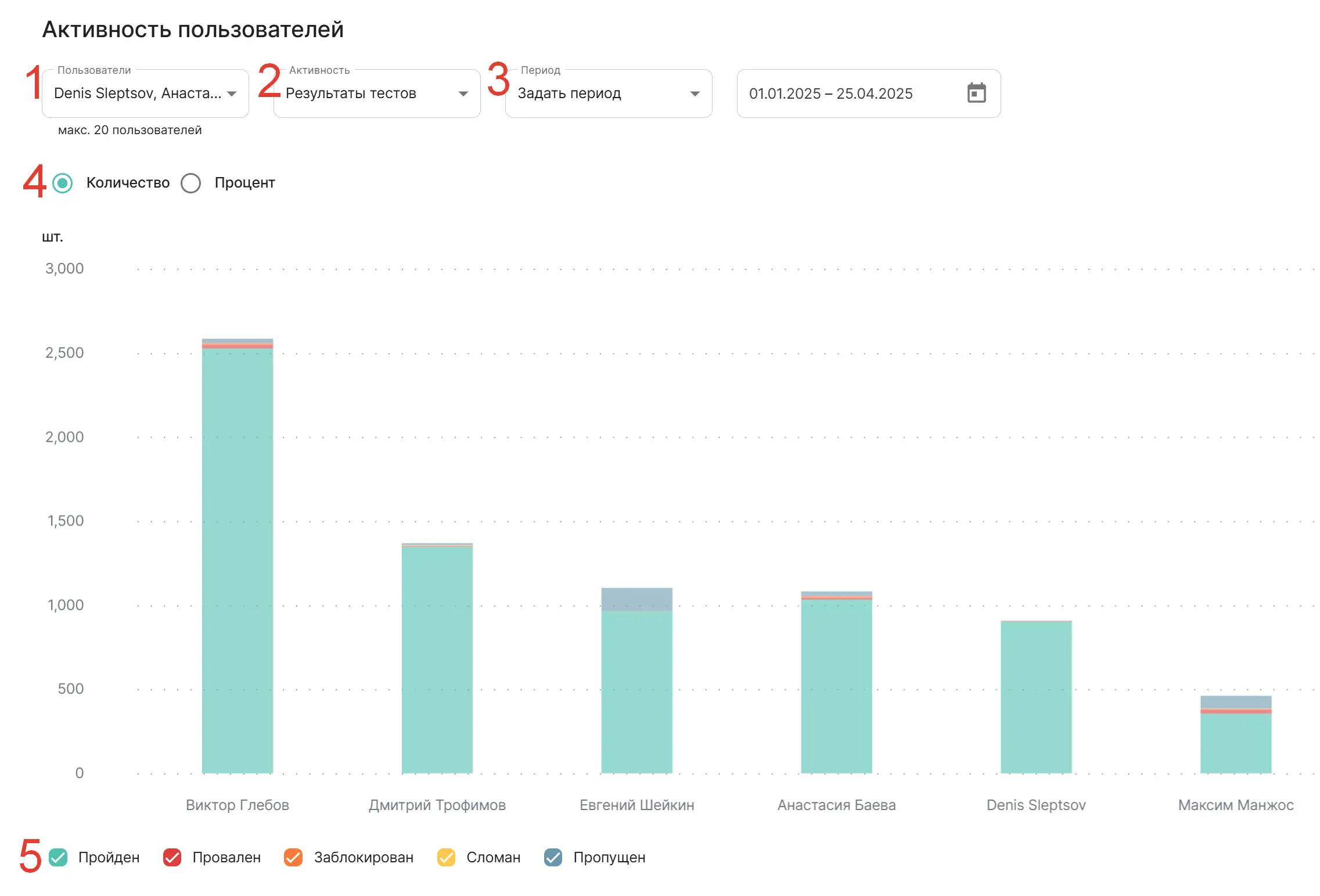Uncheck the Провален legend checkbox

coord(172,857)
